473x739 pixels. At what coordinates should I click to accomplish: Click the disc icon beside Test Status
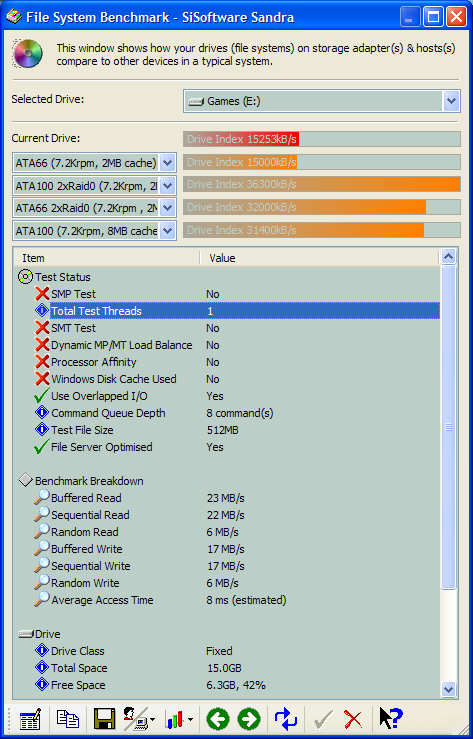[25, 277]
